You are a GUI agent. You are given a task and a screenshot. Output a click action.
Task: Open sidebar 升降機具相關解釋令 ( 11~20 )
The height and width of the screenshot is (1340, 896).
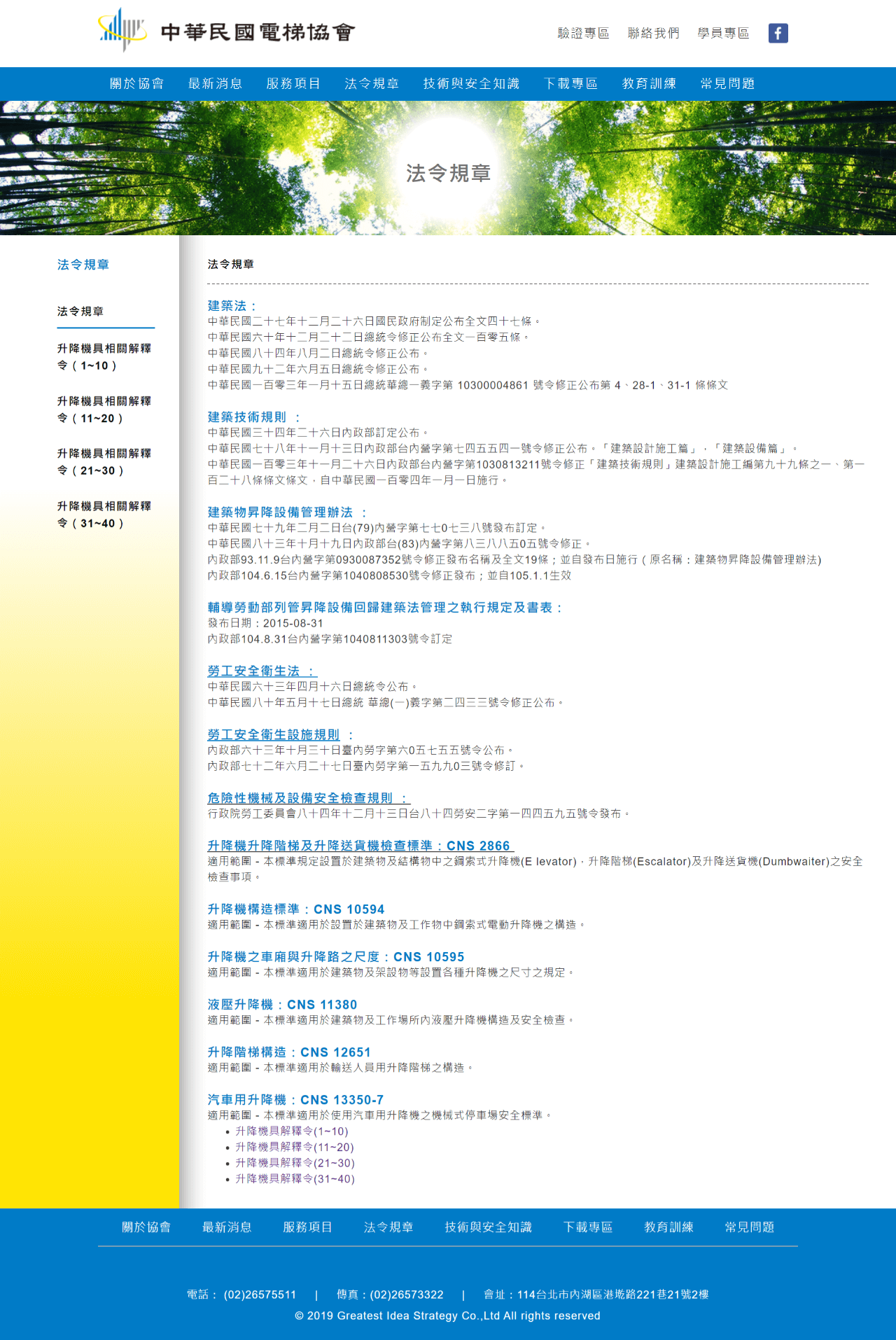coord(104,410)
